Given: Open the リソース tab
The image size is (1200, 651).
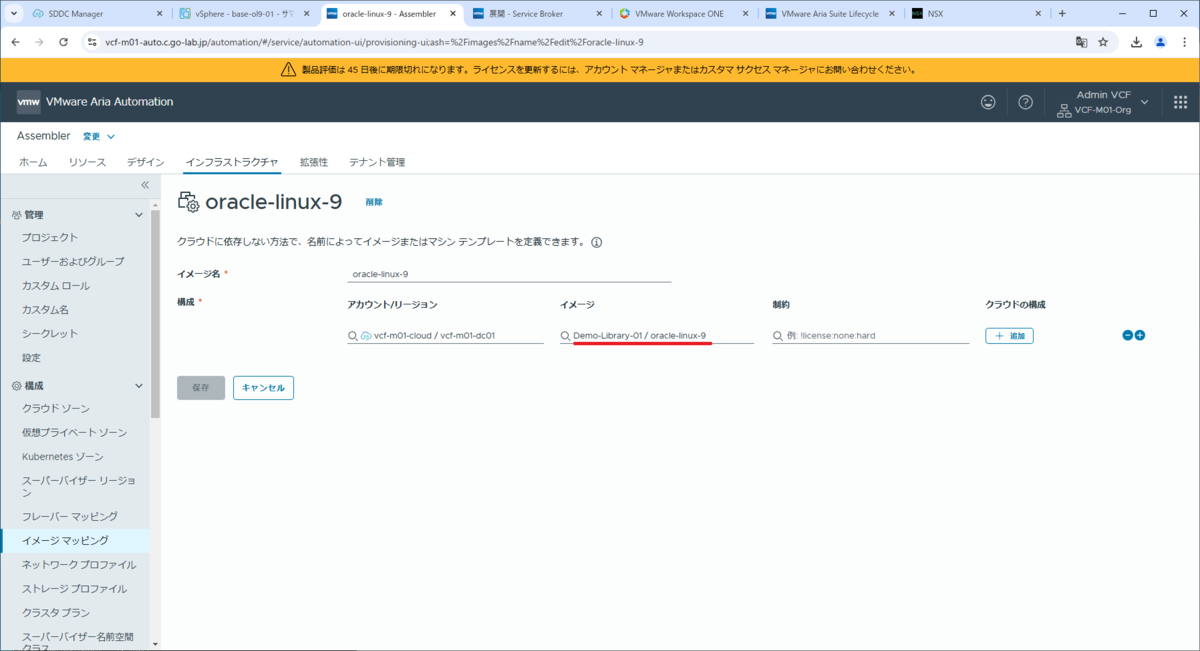Looking at the screenshot, I should pos(87,162).
